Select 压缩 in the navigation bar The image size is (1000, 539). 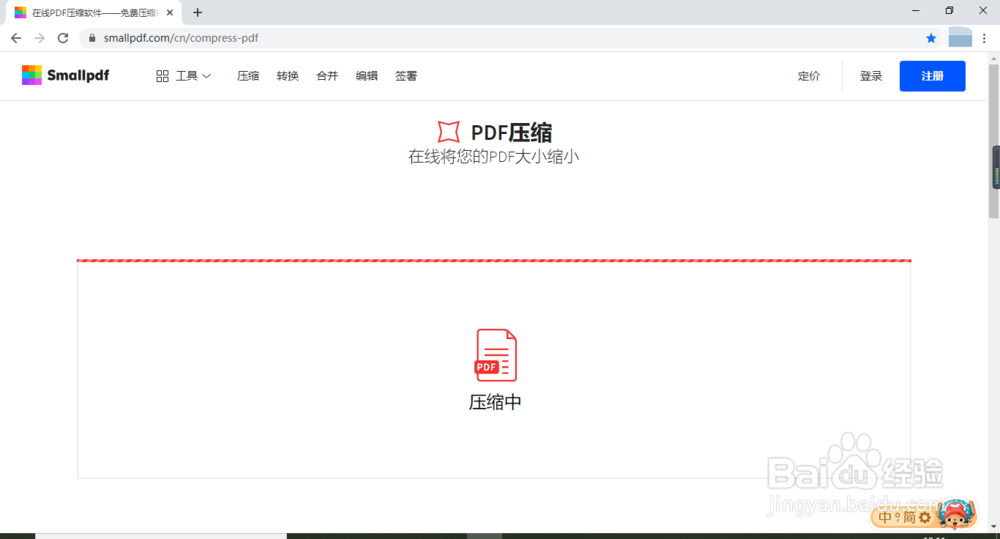[x=248, y=76]
